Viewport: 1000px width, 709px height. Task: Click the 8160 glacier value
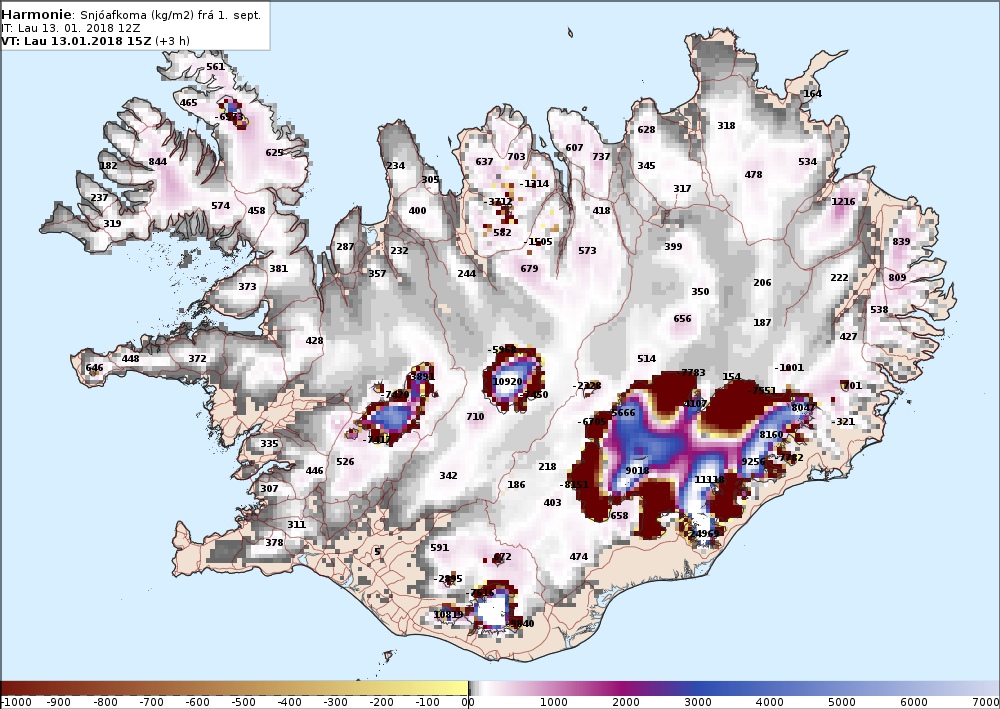click(771, 435)
